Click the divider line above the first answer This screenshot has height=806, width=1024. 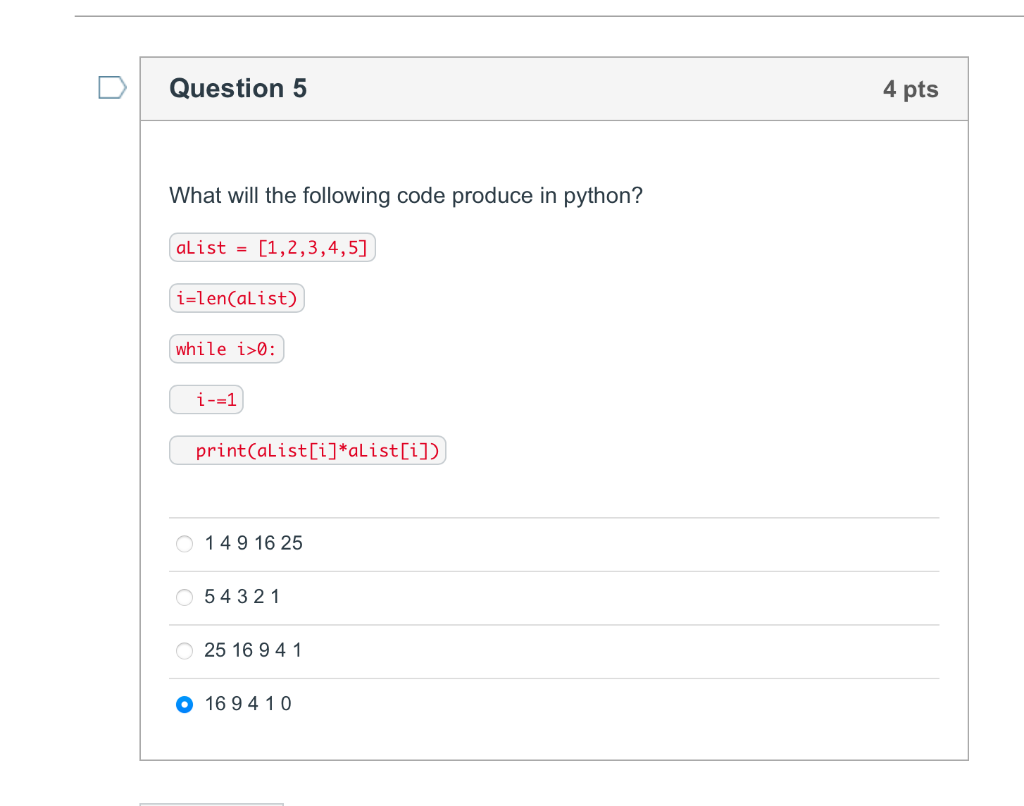coord(554,518)
